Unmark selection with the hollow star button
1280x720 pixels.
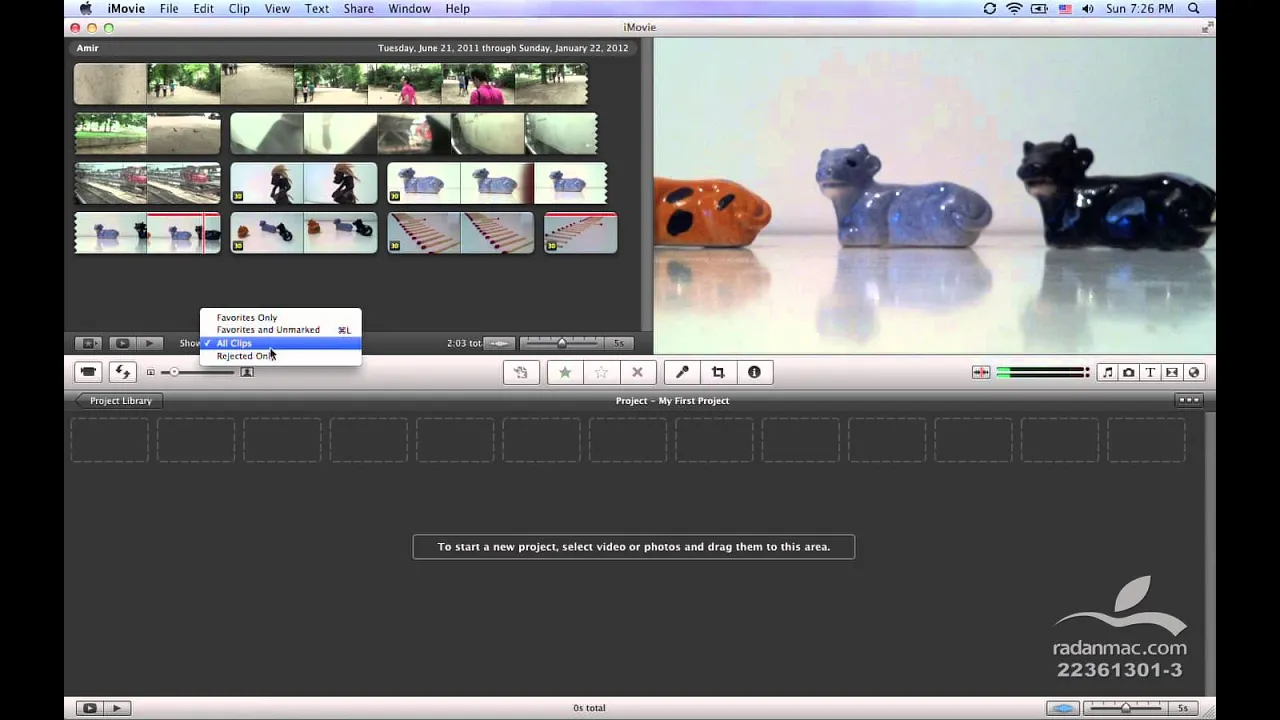tap(601, 372)
